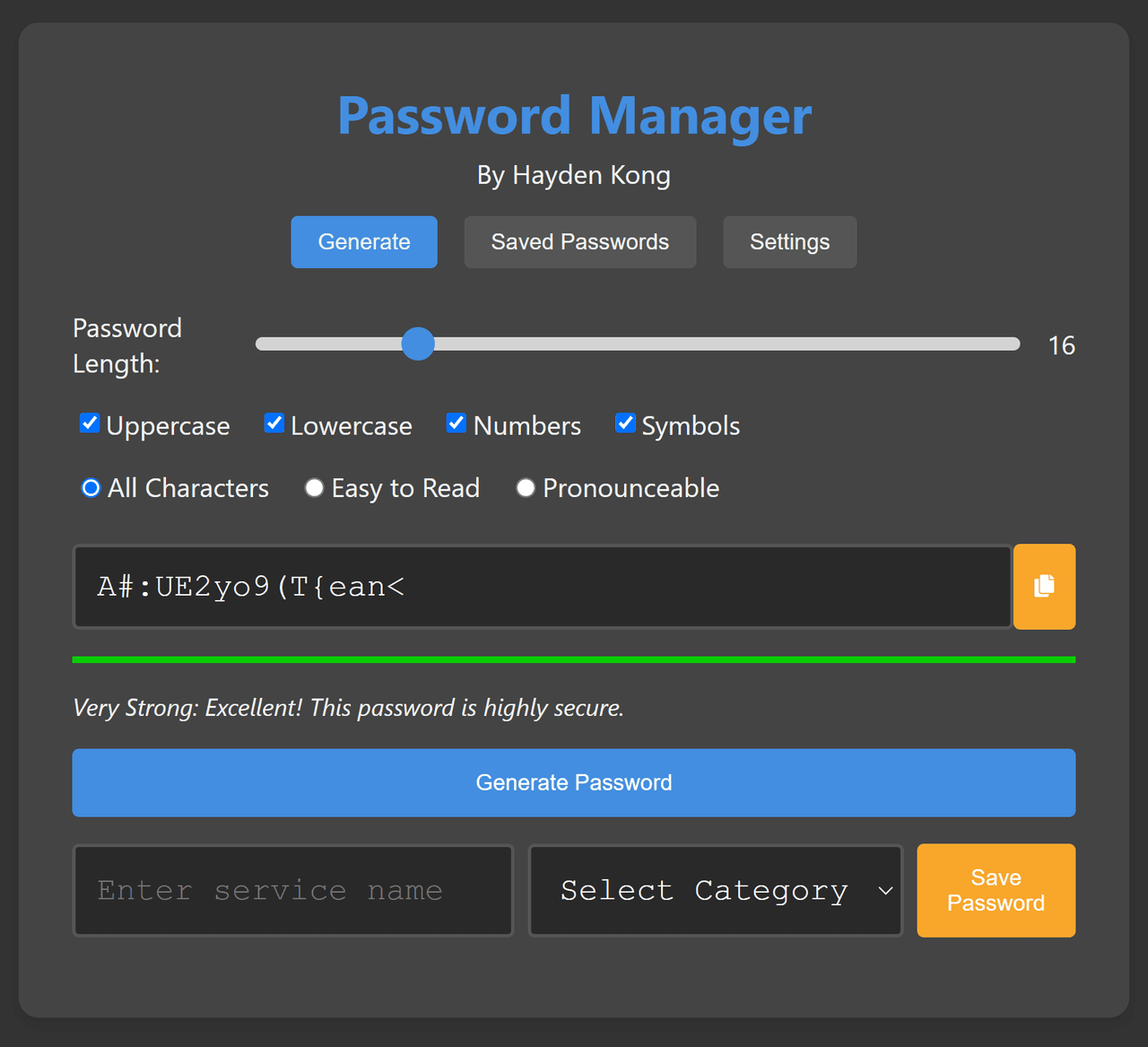1148x1047 pixels.
Task: Click the password length slider handle
Action: coord(418,345)
